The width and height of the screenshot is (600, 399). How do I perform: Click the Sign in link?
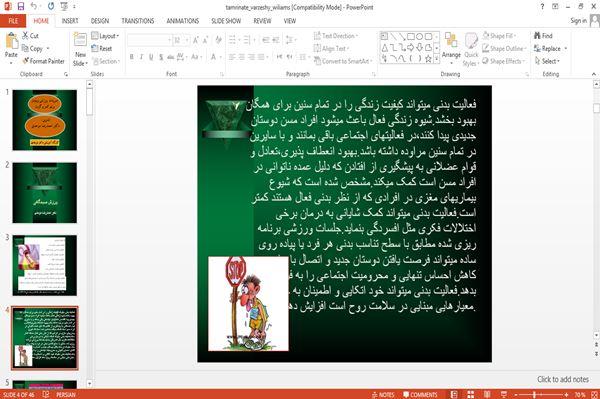[x=578, y=21]
